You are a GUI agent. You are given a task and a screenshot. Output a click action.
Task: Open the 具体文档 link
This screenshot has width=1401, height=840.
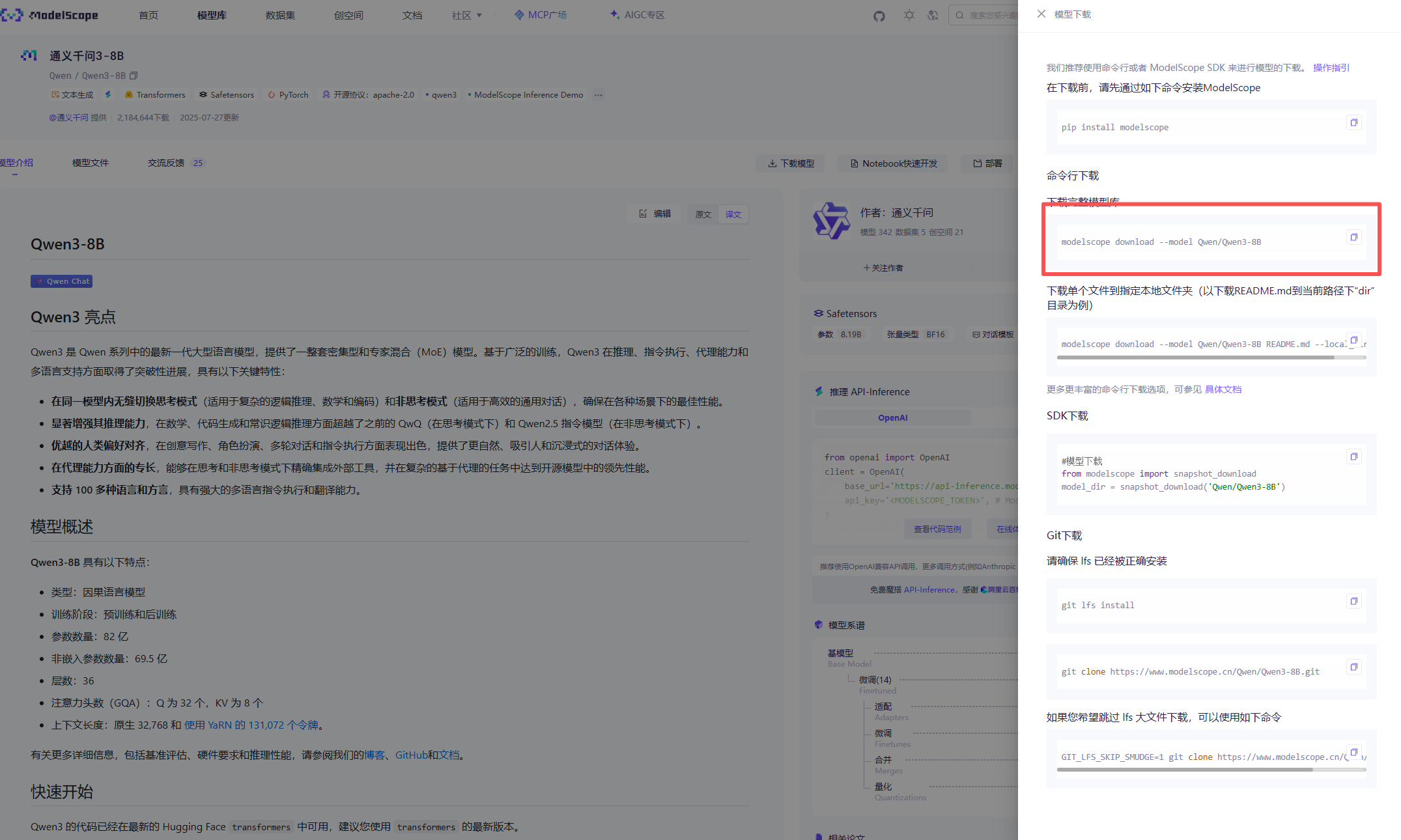(1223, 389)
